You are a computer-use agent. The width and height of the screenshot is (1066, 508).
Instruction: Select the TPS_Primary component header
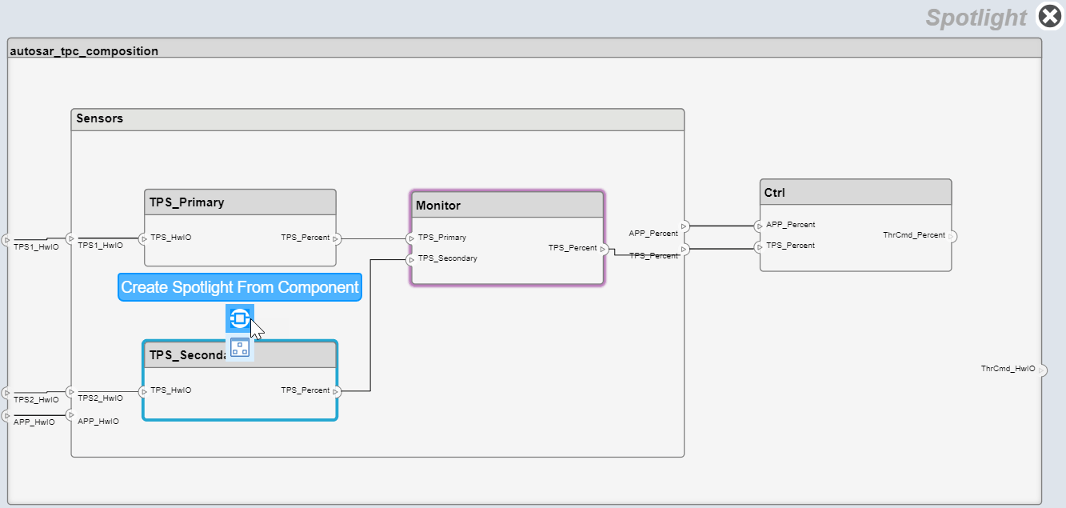240,202
